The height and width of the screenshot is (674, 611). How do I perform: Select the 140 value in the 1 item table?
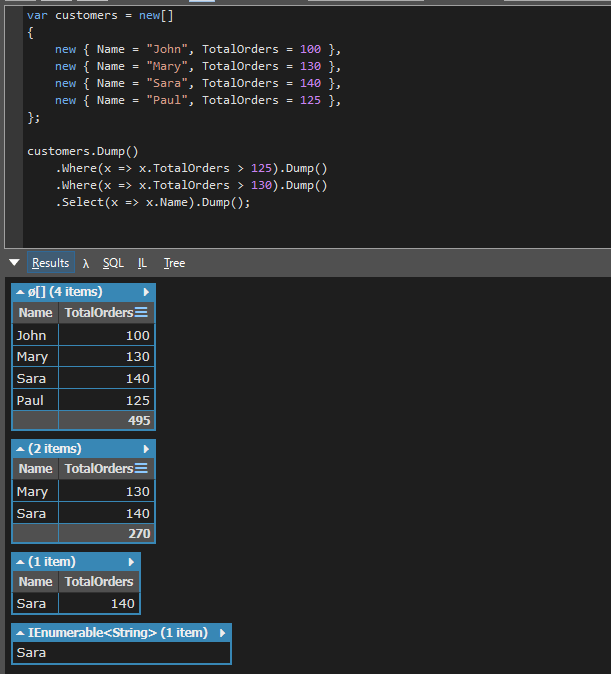coord(99,604)
